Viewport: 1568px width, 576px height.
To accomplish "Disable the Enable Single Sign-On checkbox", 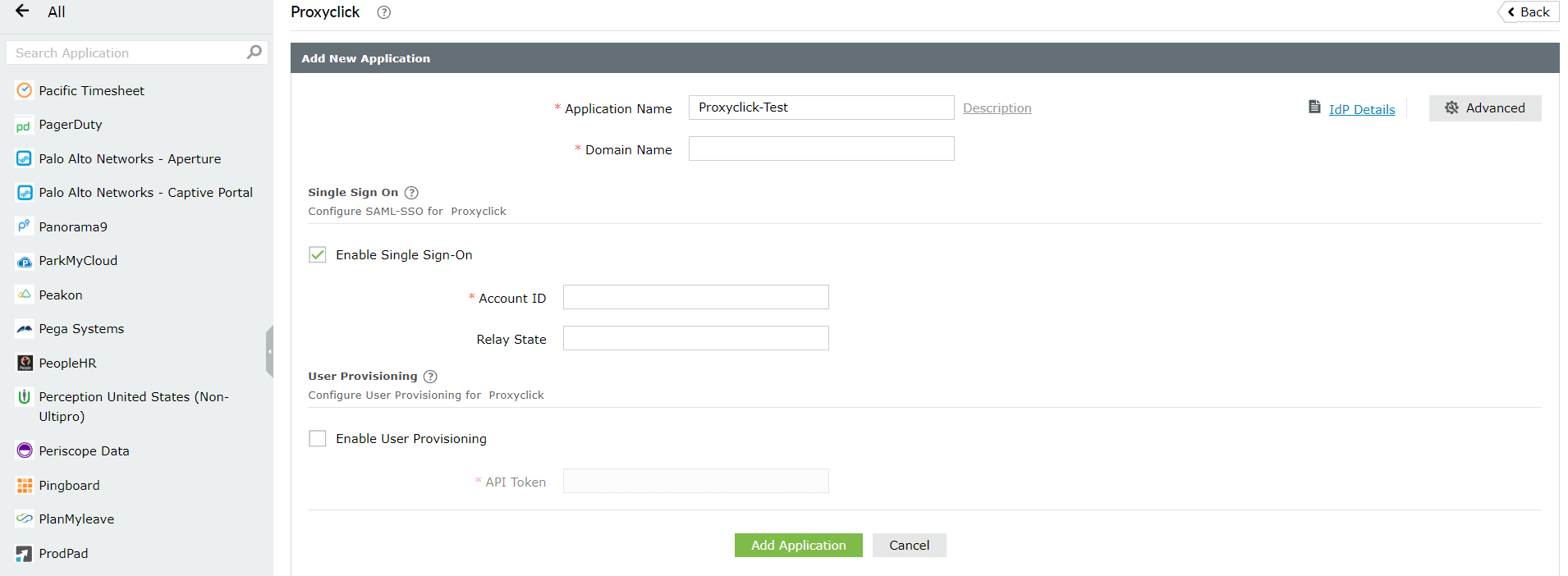I will pos(318,254).
